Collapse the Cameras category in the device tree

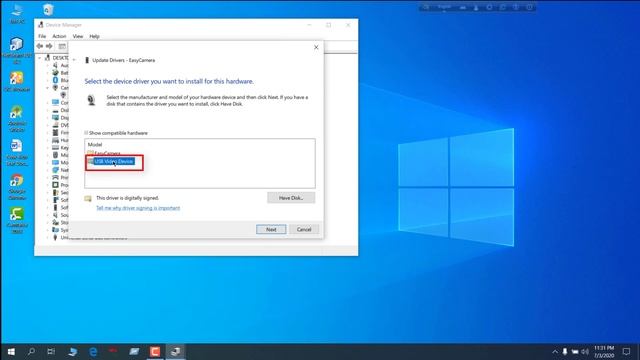47,88
